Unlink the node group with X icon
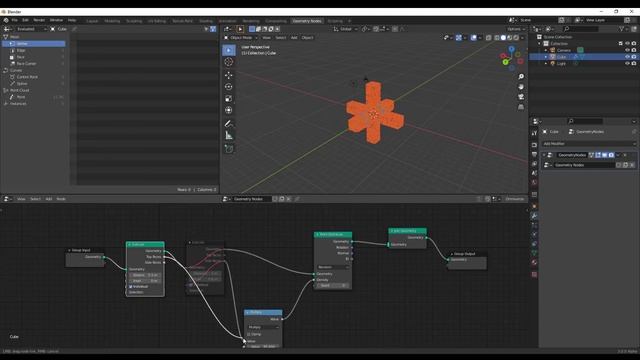640x360 pixels. tap(289, 199)
